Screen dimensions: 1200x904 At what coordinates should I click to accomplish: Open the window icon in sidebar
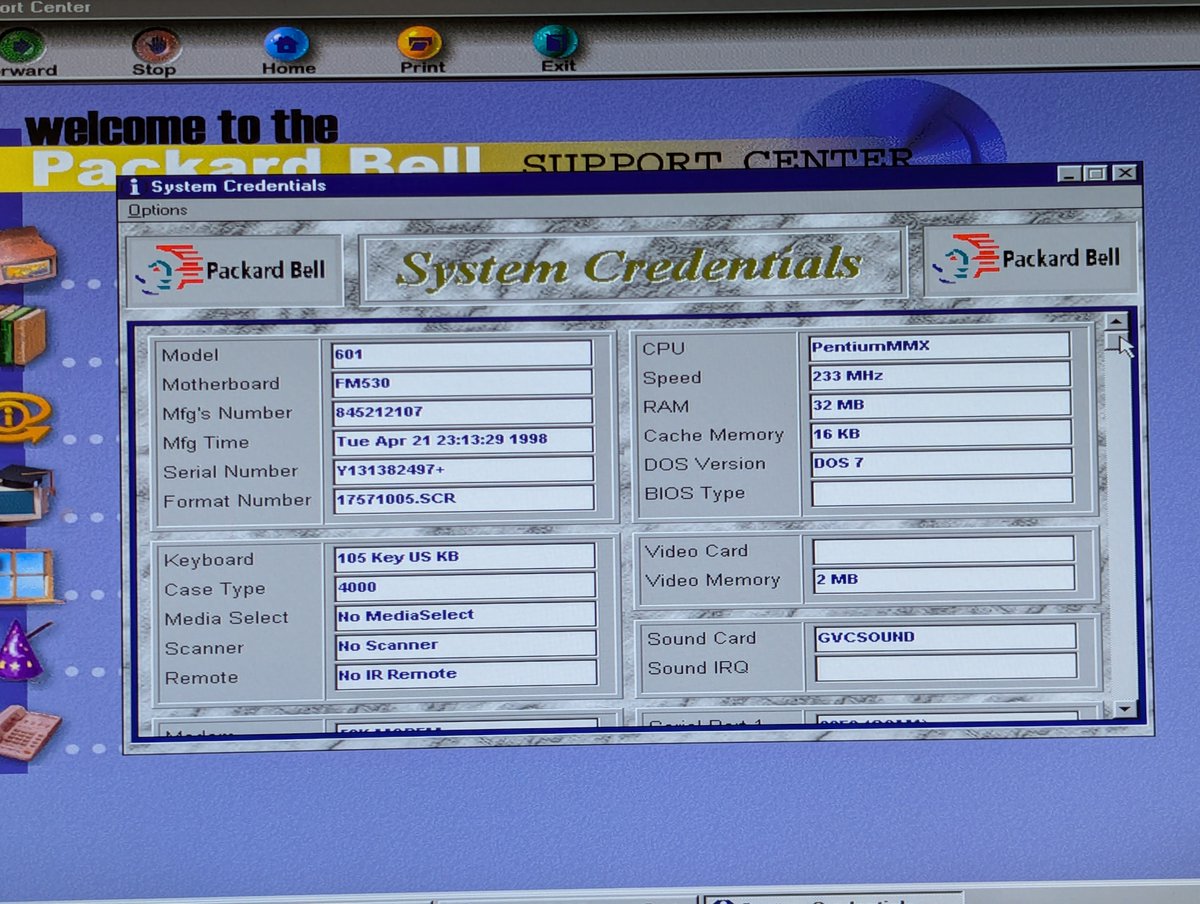(27, 575)
